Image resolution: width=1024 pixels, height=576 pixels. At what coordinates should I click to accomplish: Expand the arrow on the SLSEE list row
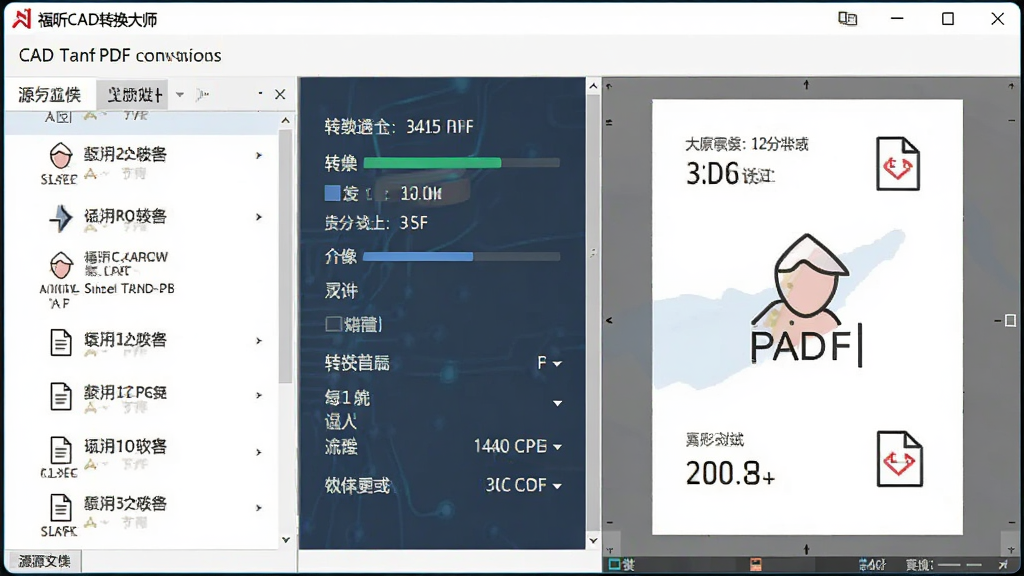(x=259, y=155)
